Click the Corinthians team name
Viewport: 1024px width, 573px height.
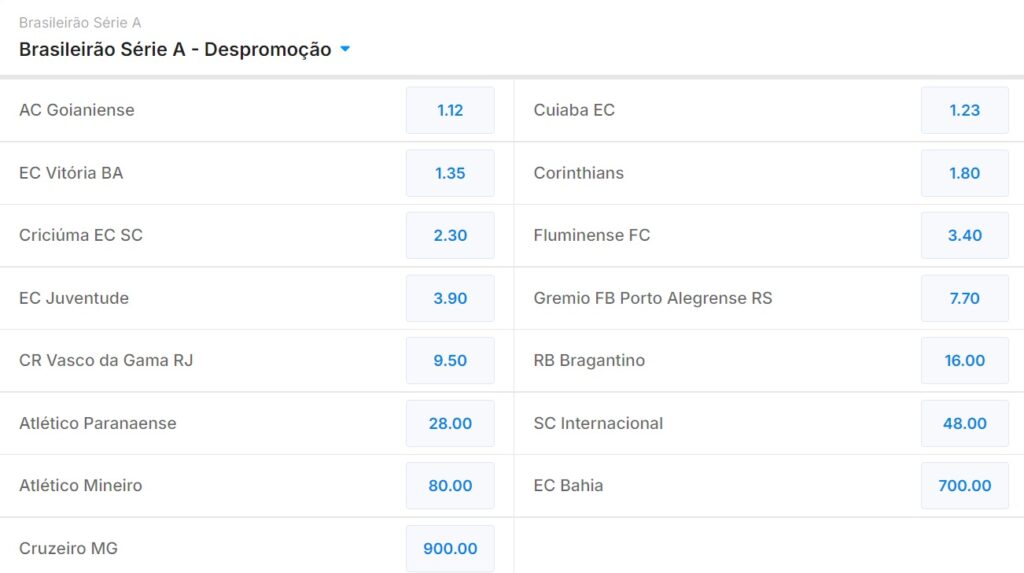pyautogui.click(x=578, y=173)
